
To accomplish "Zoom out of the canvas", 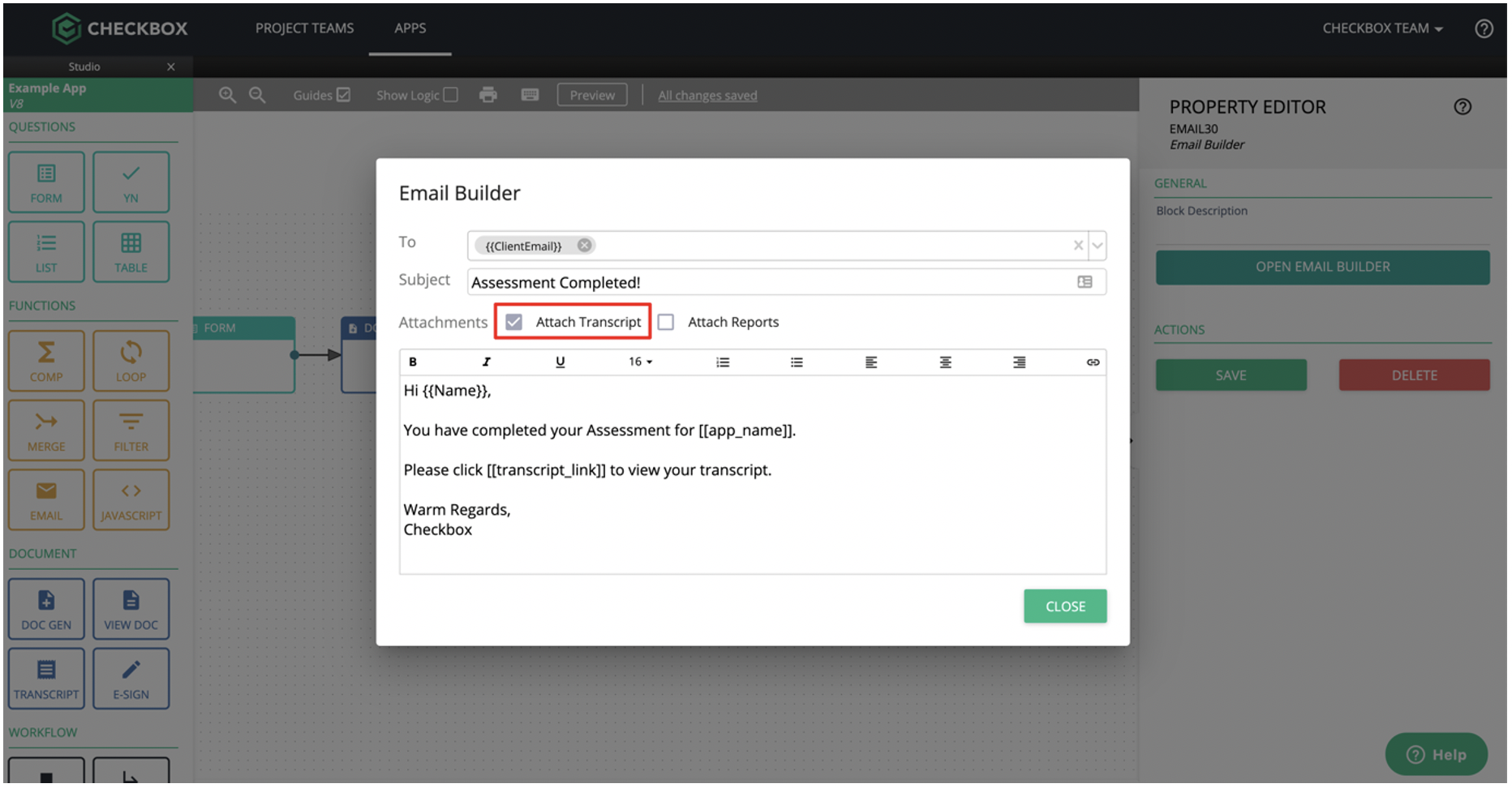I will (x=257, y=95).
